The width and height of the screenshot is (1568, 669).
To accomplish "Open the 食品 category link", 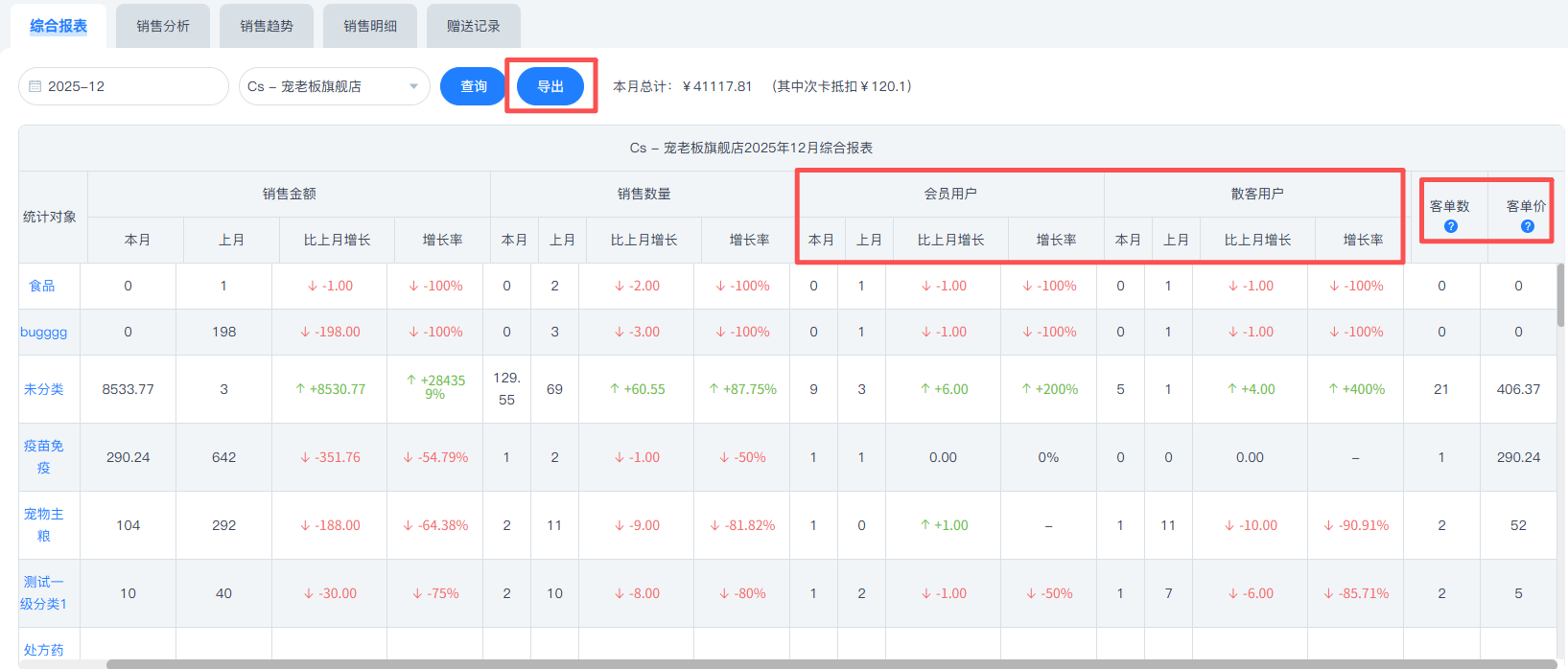I will [42, 286].
